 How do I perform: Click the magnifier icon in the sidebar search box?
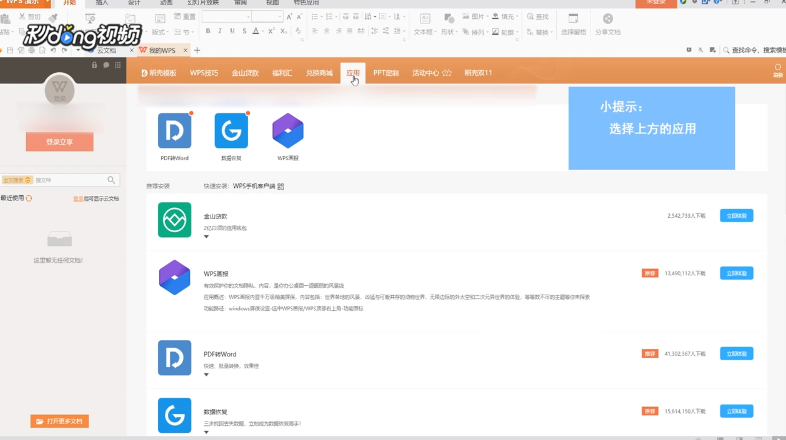(111, 180)
